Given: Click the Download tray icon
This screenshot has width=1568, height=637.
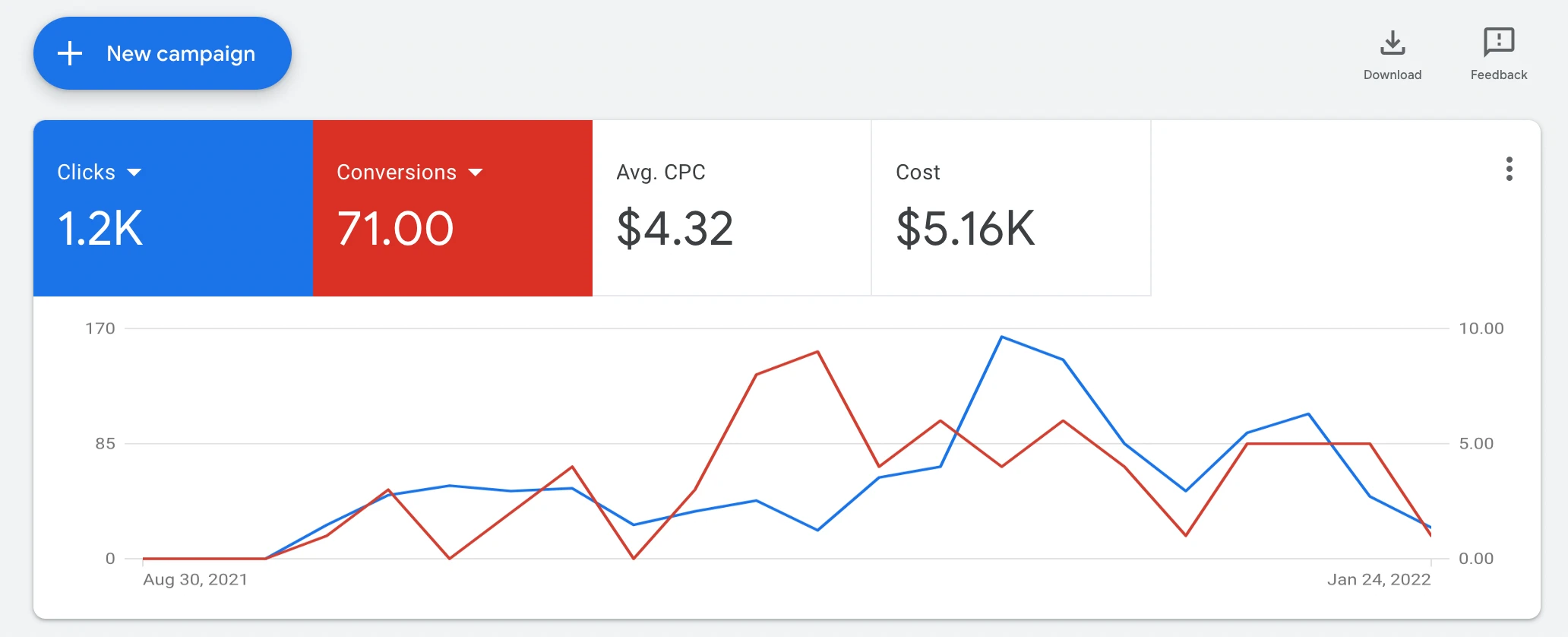Looking at the screenshot, I should pyautogui.click(x=1393, y=43).
